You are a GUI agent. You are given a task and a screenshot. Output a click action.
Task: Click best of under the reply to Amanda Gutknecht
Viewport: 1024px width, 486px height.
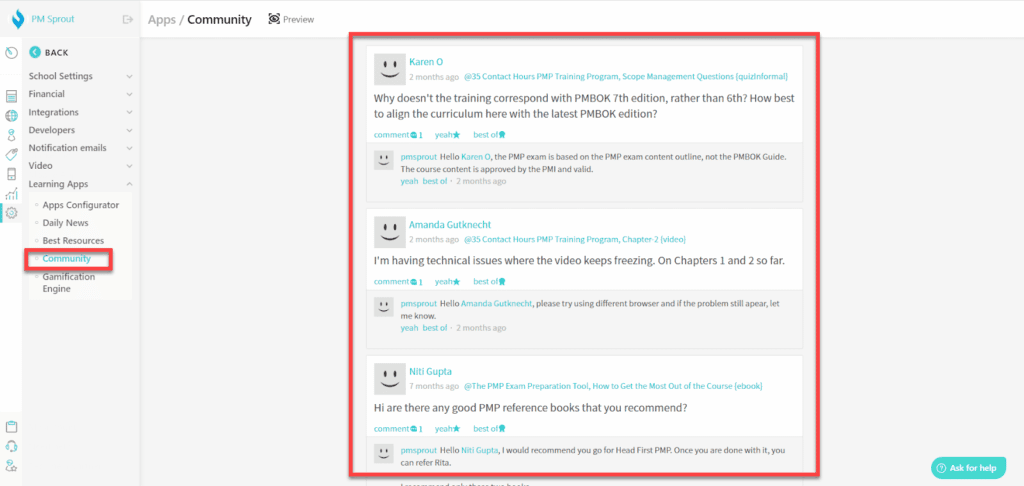coord(434,327)
